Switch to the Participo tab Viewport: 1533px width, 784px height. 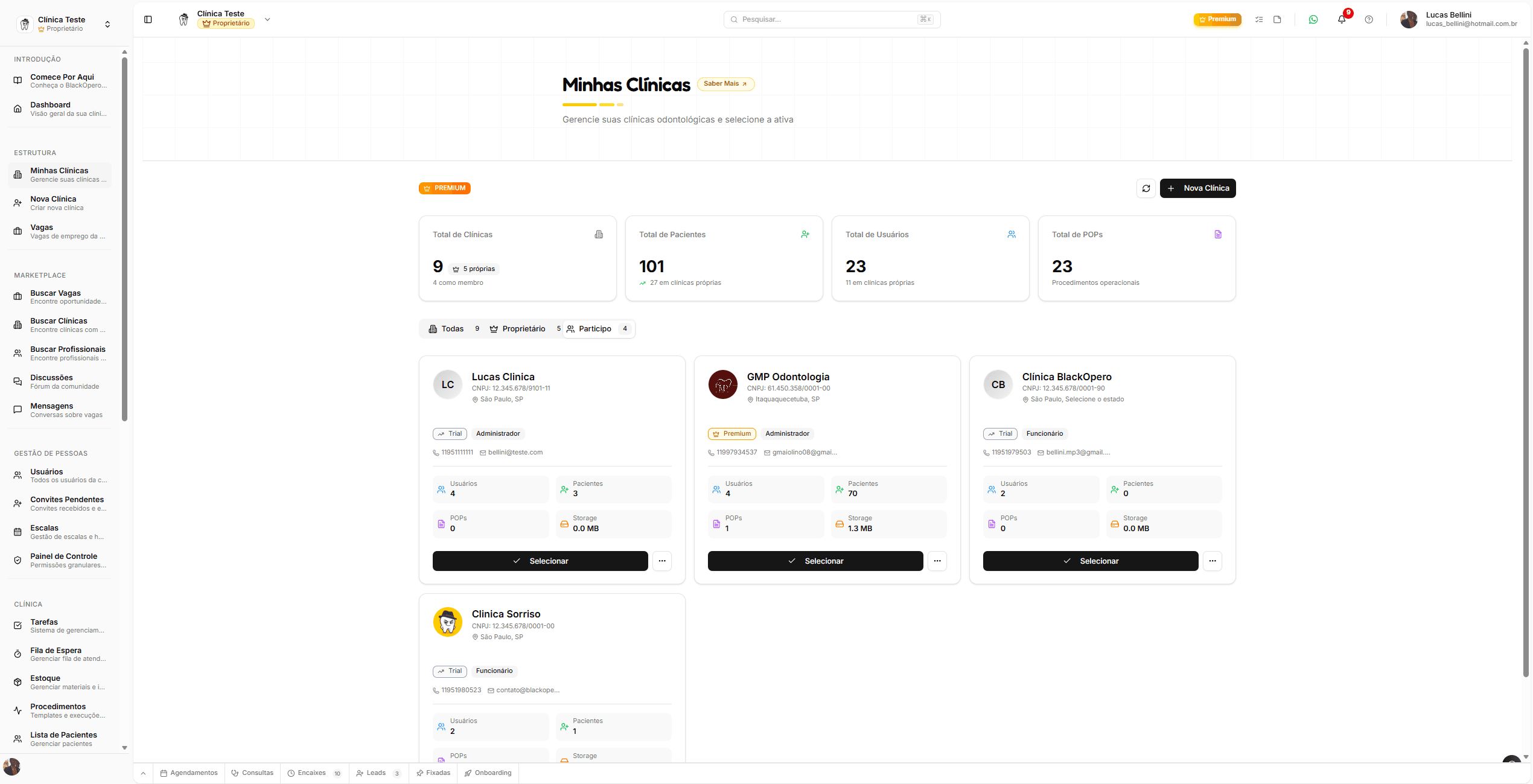(598, 329)
